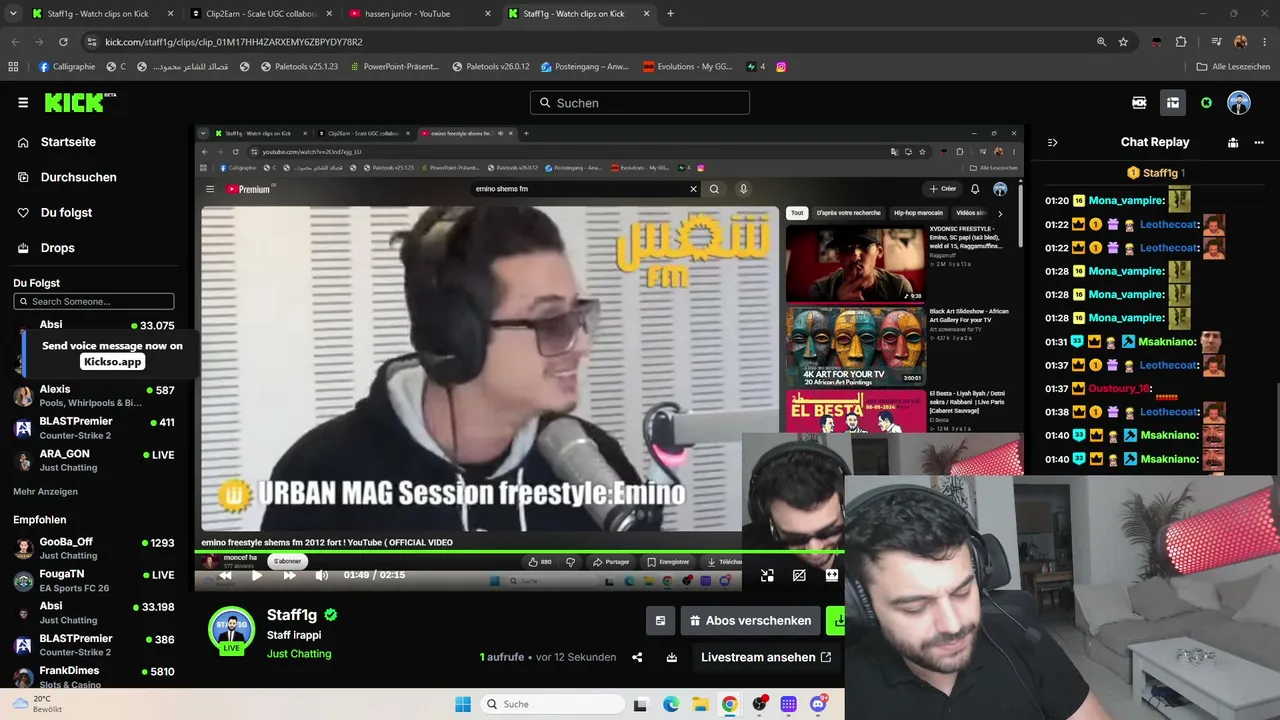Mute the clip volume

[x=321, y=575]
